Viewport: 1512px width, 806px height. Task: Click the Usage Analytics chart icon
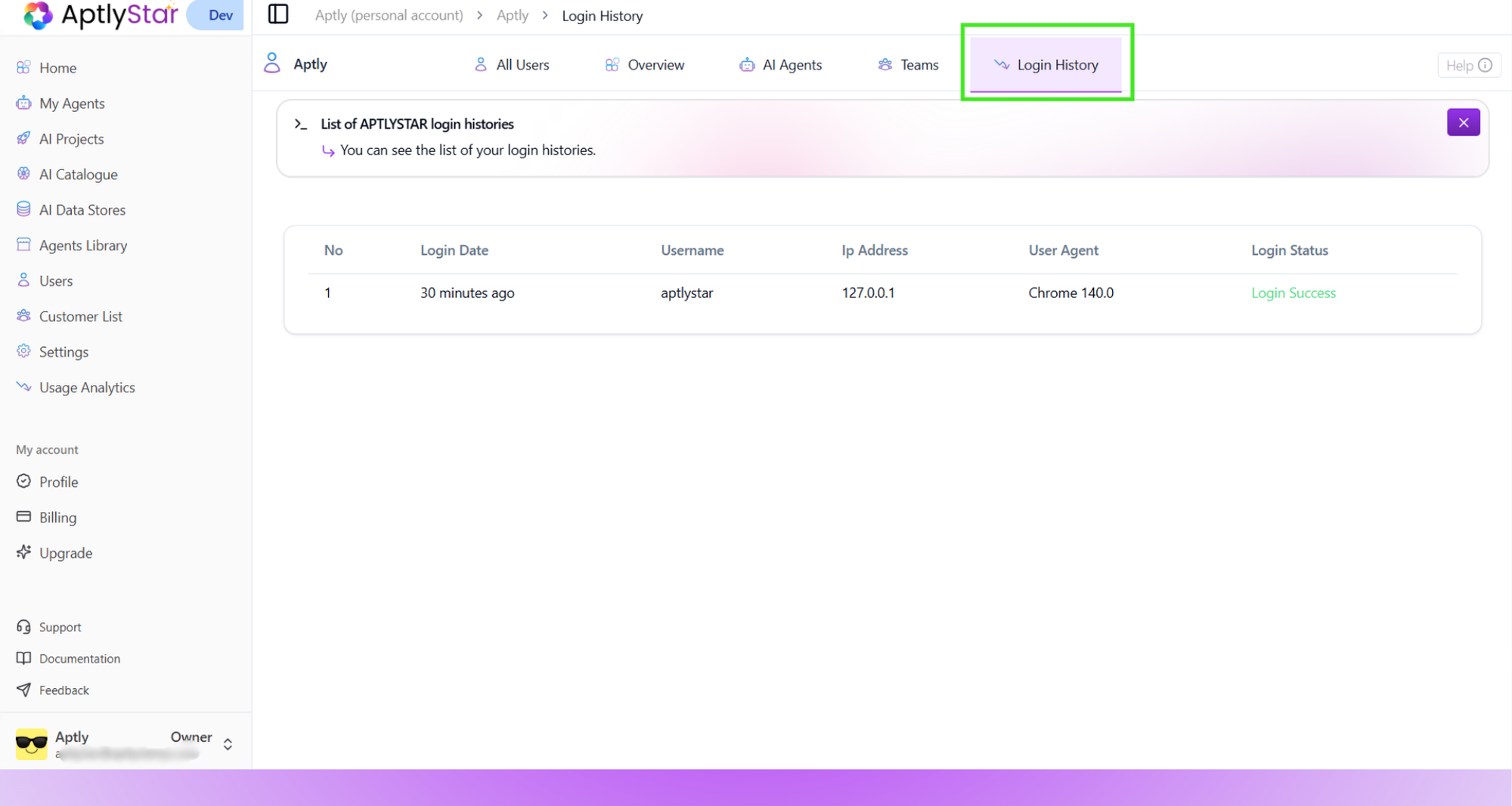click(x=23, y=387)
